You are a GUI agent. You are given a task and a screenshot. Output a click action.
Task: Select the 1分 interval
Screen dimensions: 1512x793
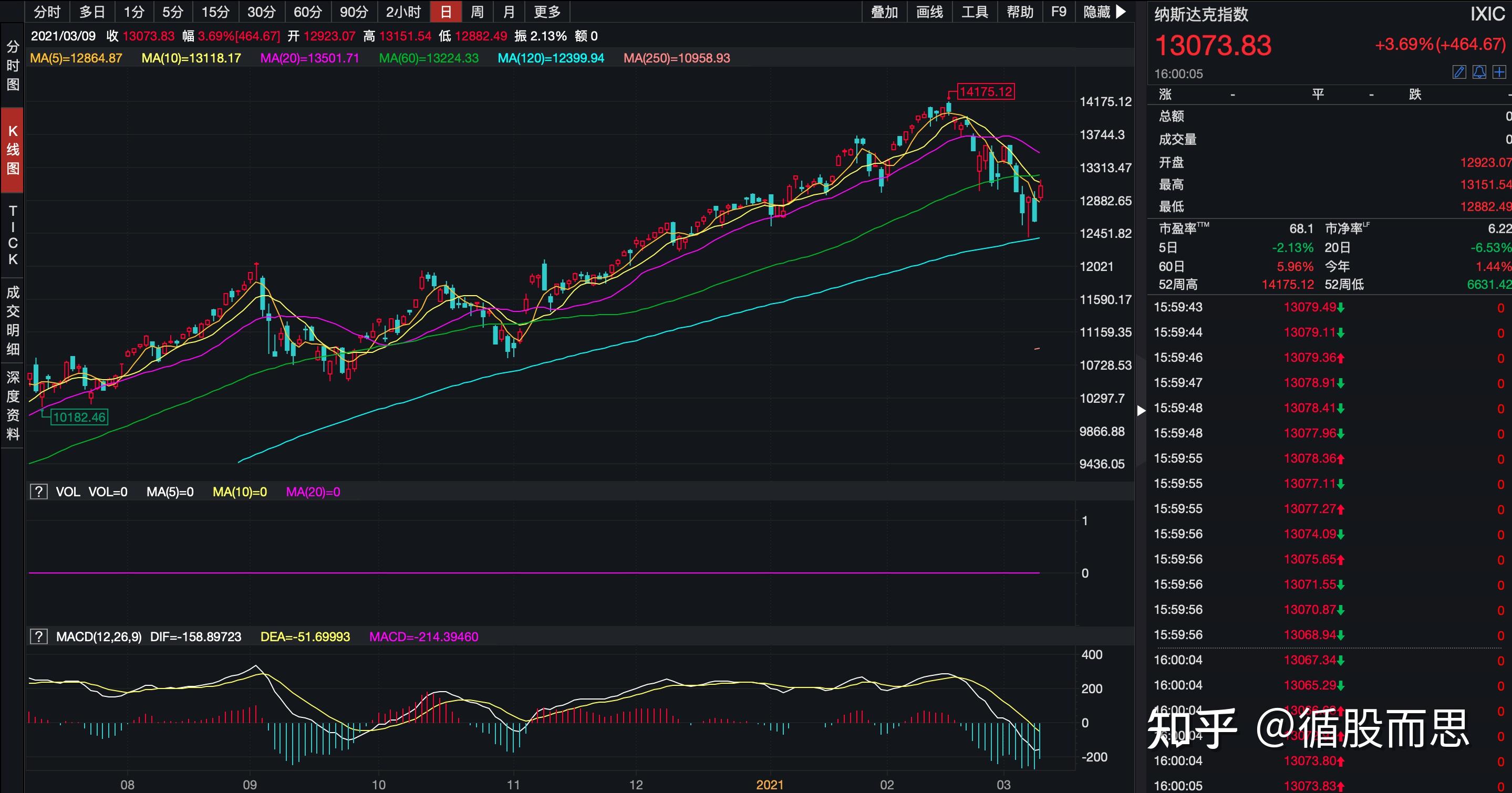pos(134,12)
